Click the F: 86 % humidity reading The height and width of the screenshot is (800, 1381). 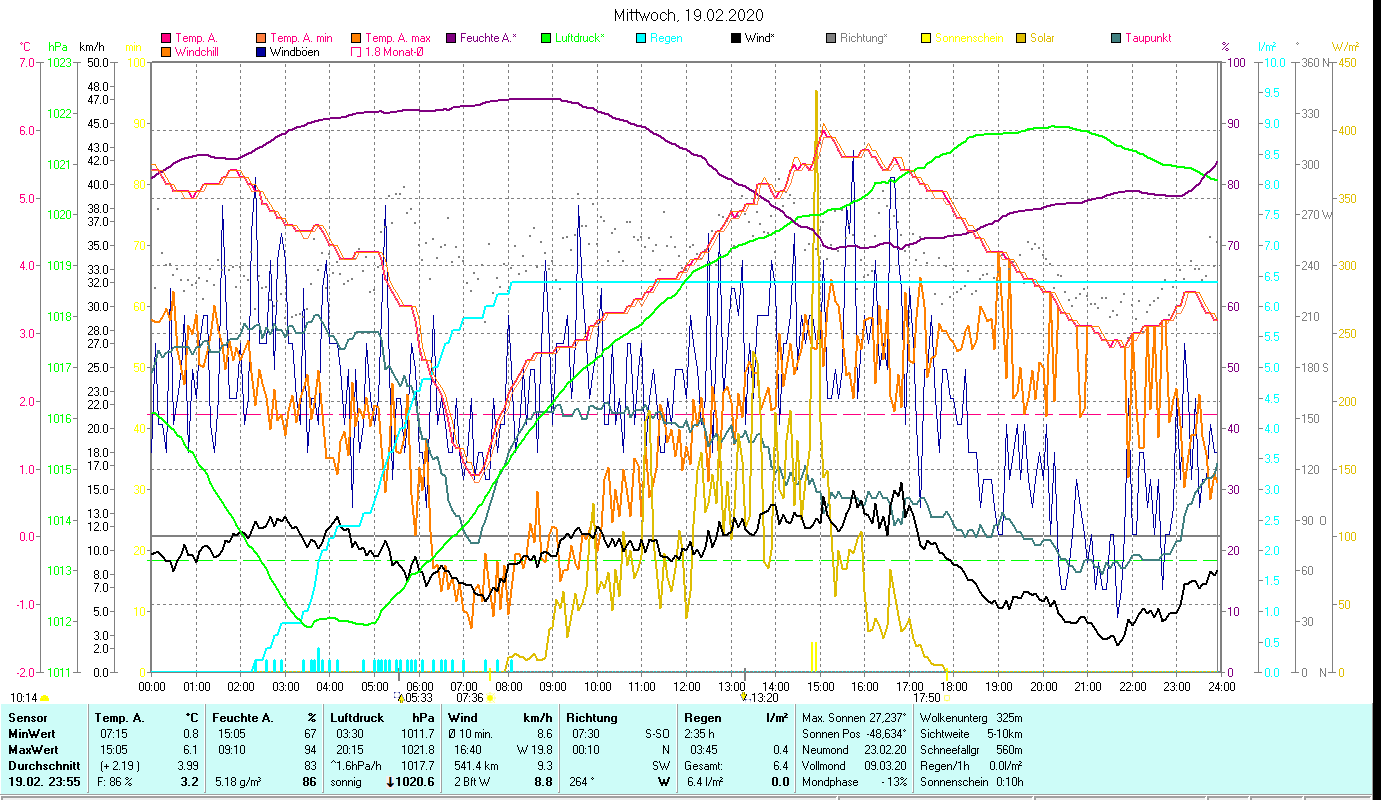(115, 782)
